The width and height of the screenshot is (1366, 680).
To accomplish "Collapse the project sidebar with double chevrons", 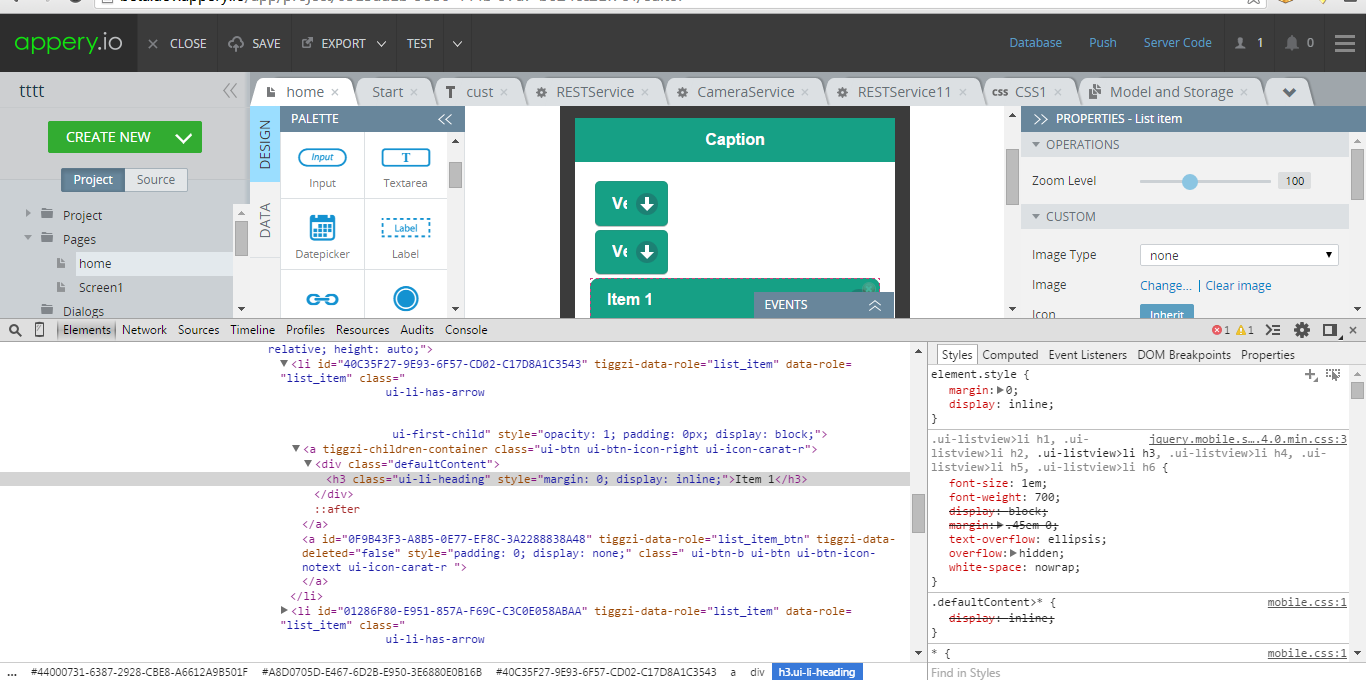I will (x=230, y=91).
